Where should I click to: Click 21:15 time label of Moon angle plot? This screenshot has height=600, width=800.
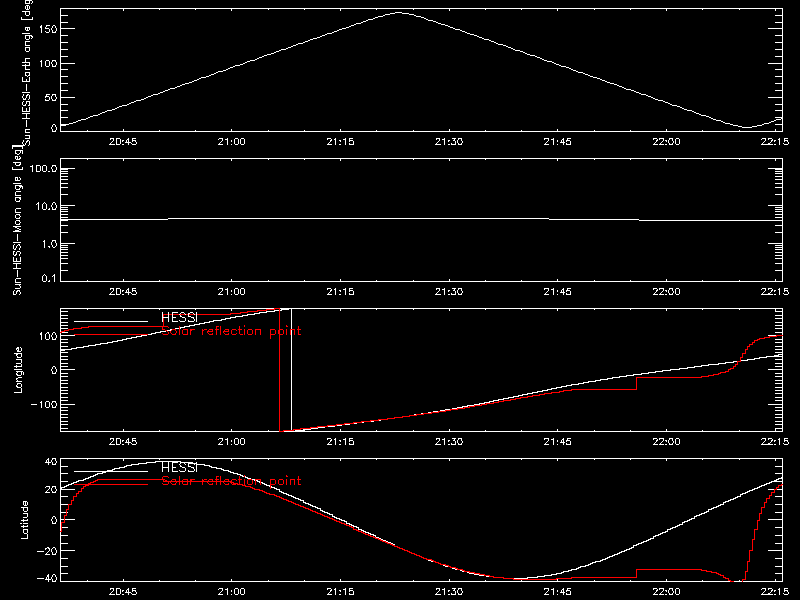coord(340,291)
